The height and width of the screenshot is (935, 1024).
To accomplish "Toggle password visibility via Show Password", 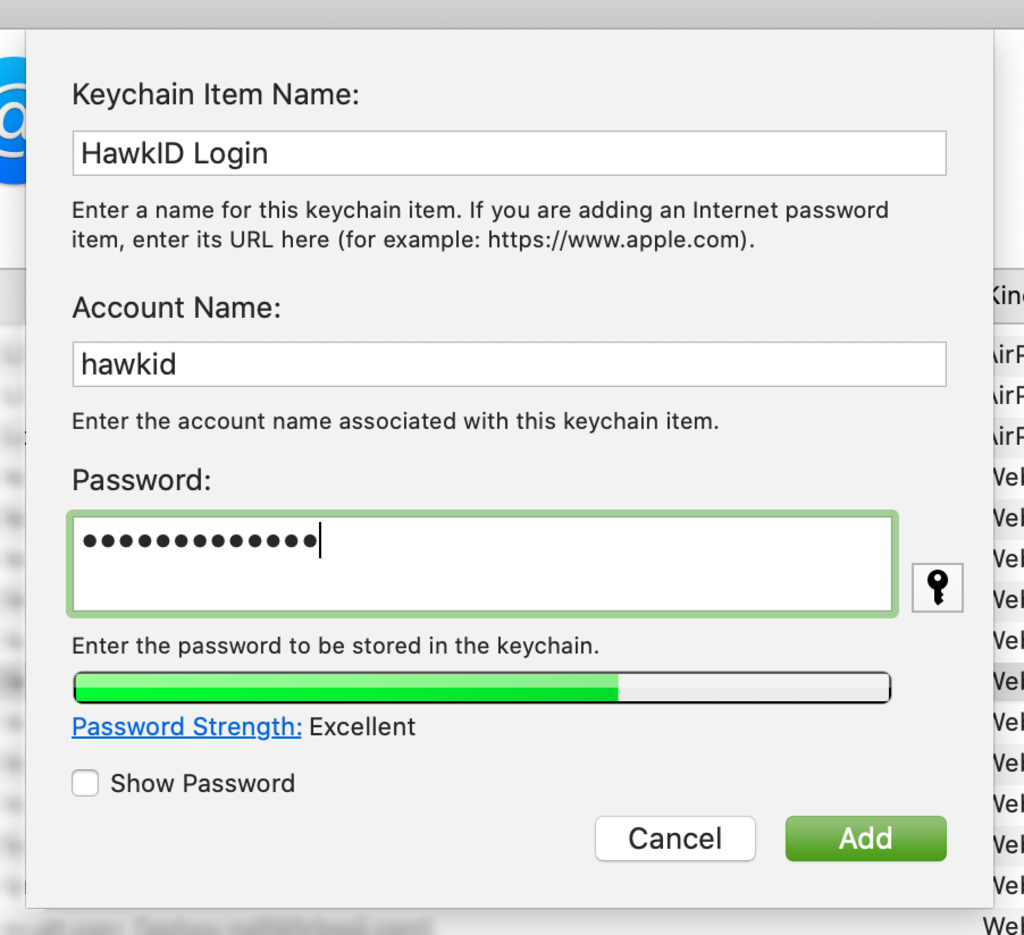I will [85, 784].
